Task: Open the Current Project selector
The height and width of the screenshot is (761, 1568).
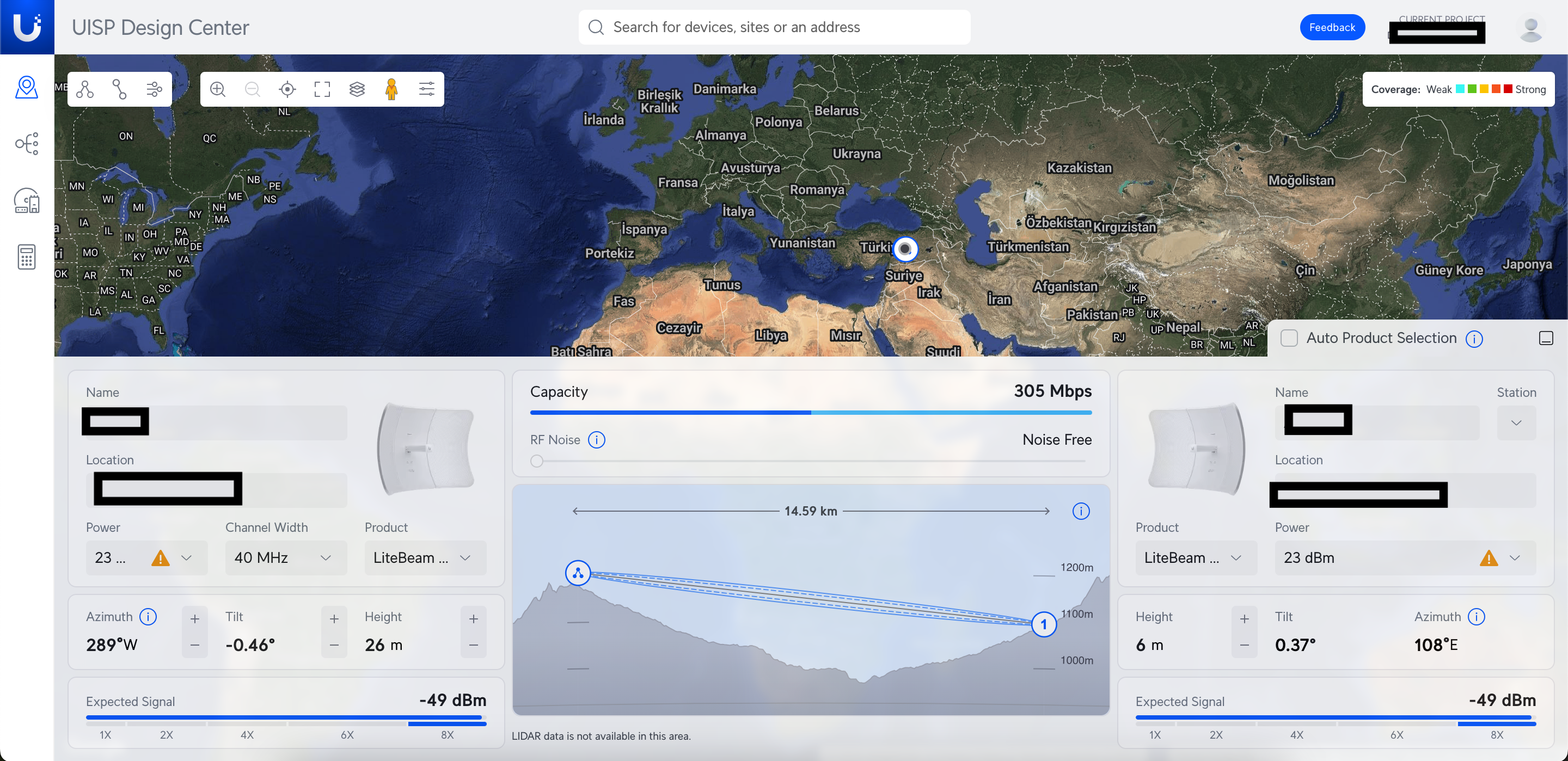Action: 1437,29
